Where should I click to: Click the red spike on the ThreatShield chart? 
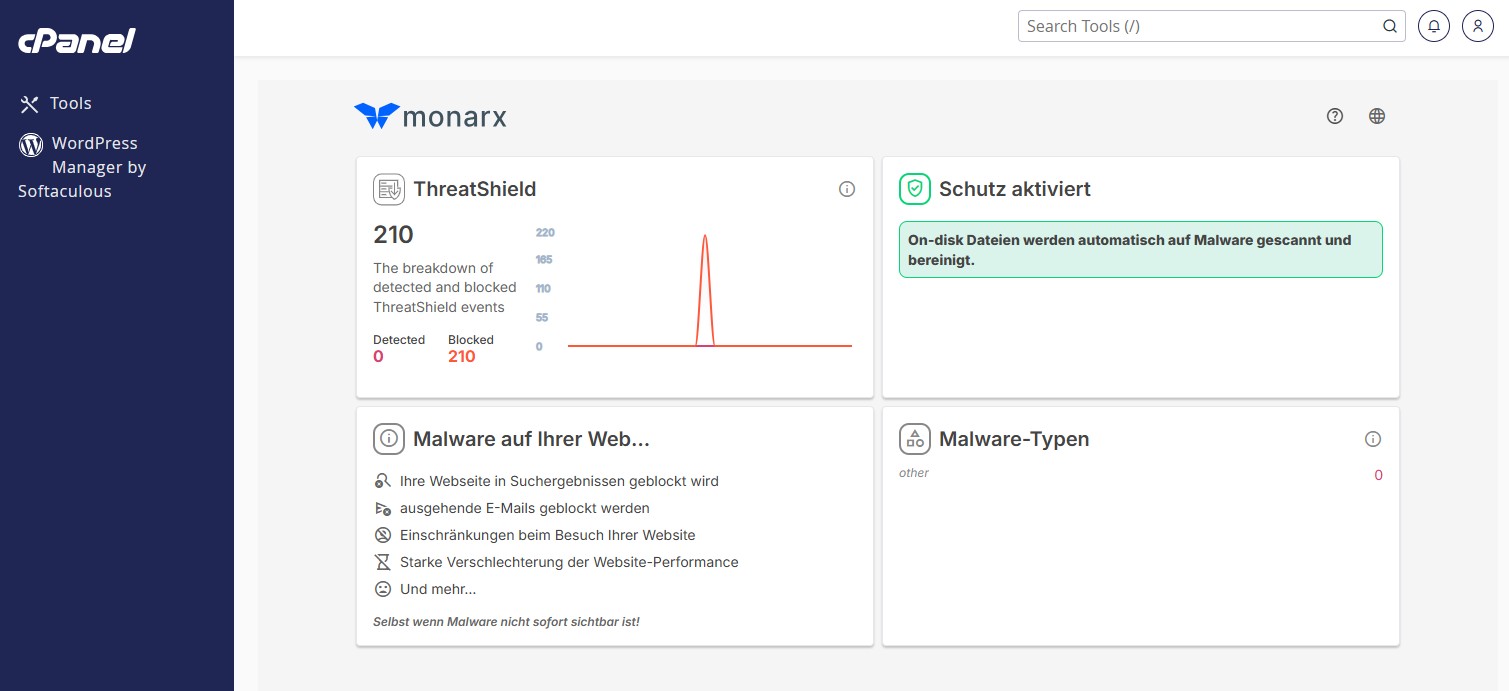pyautogui.click(x=705, y=280)
